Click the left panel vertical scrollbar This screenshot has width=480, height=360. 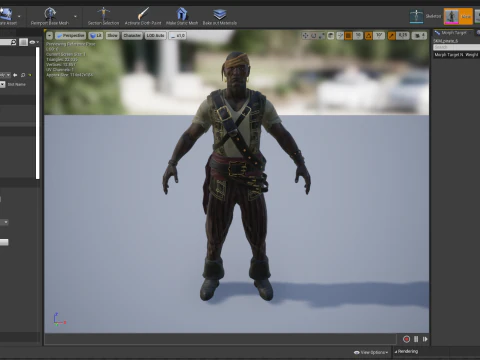[x=38, y=113]
